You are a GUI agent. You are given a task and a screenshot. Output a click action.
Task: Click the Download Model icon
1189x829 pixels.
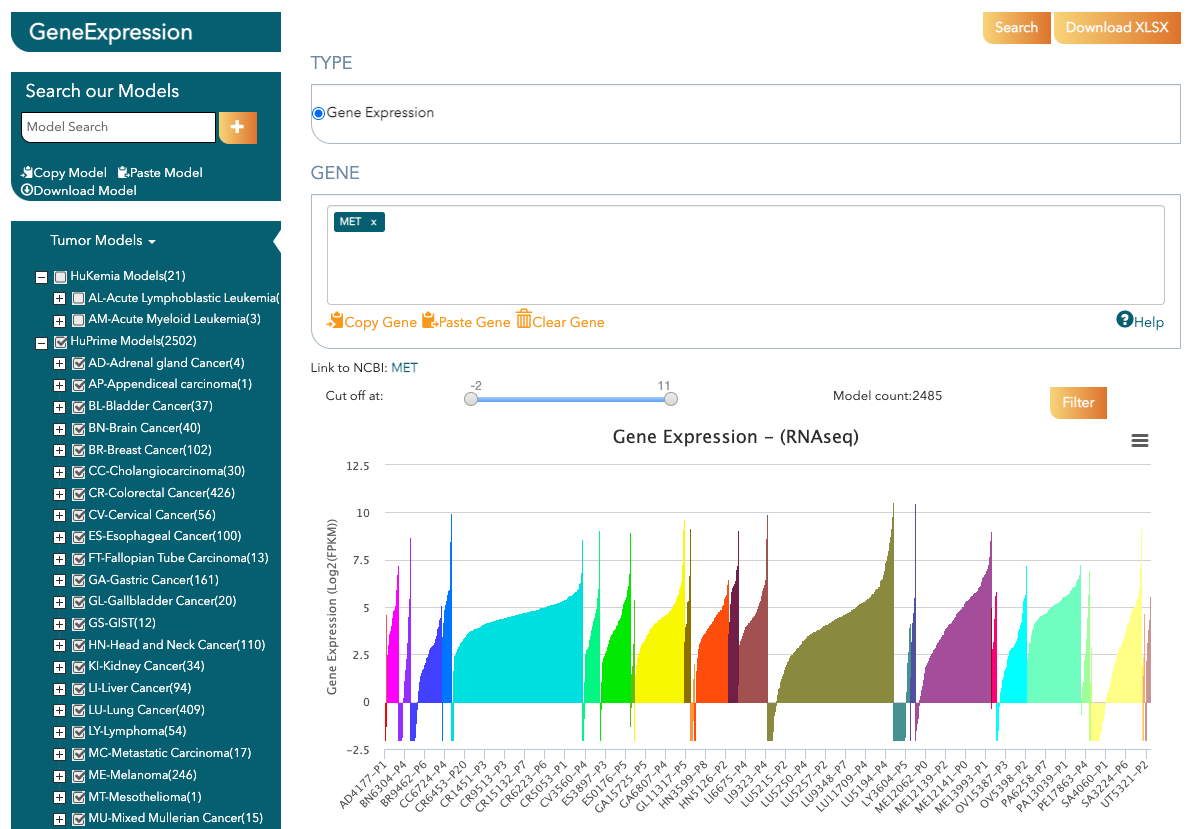27,190
